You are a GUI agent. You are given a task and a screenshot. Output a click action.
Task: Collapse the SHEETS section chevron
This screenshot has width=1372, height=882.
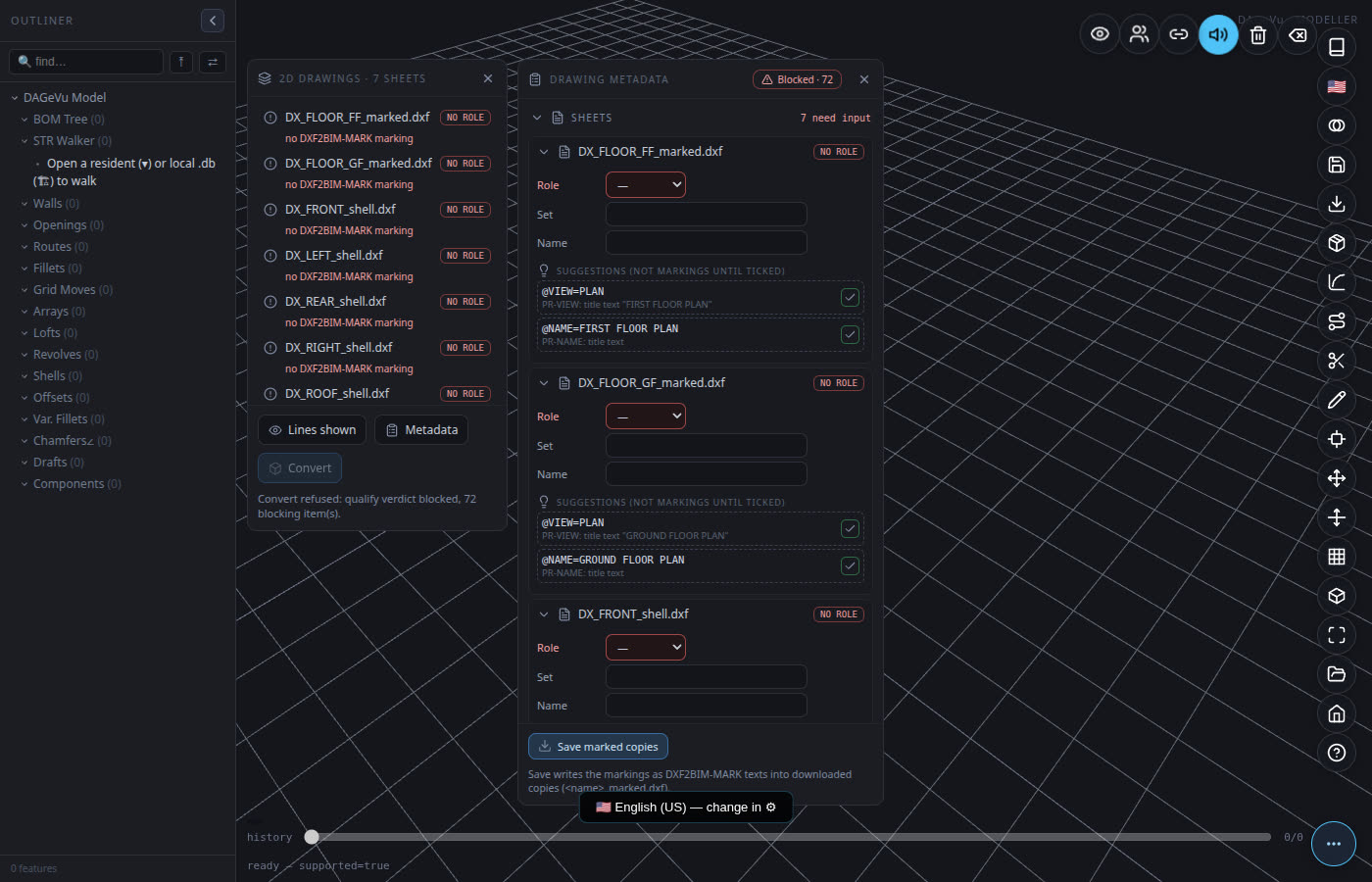[537, 118]
